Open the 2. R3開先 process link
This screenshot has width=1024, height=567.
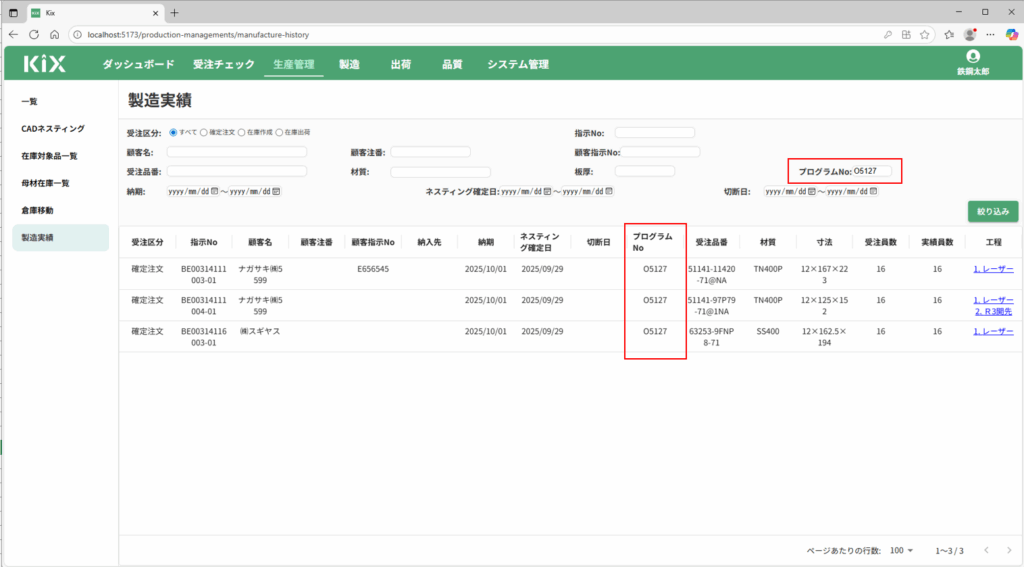993,311
